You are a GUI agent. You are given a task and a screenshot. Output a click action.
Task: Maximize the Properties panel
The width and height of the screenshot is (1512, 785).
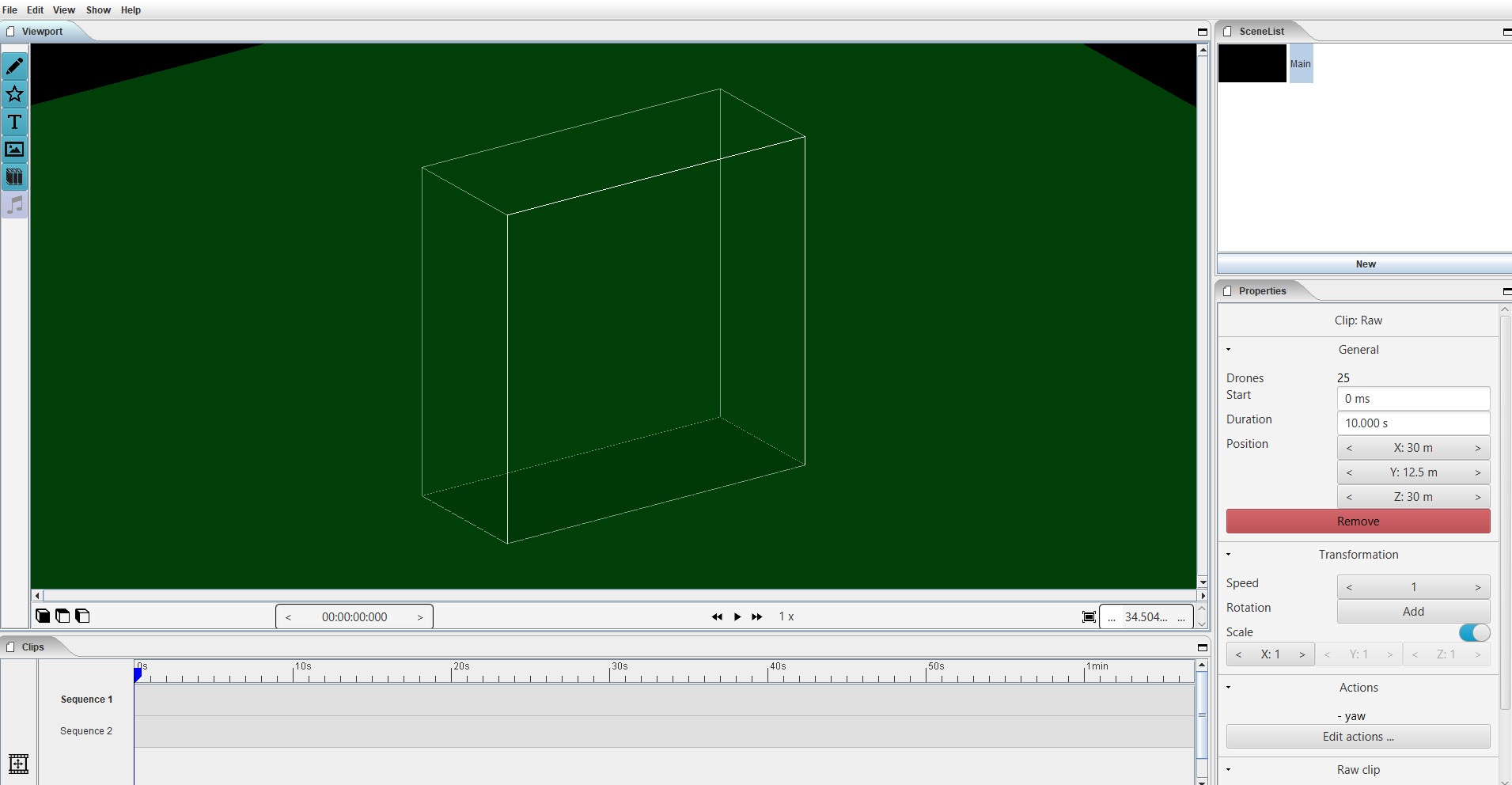(x=1507, y=291)
